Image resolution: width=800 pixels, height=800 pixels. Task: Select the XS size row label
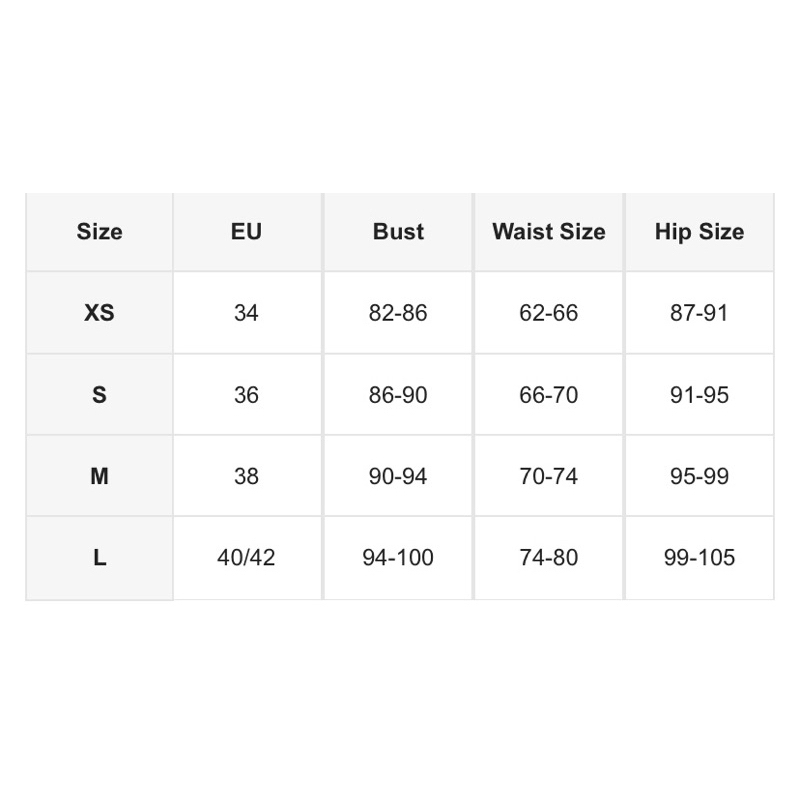pos(99,313)
